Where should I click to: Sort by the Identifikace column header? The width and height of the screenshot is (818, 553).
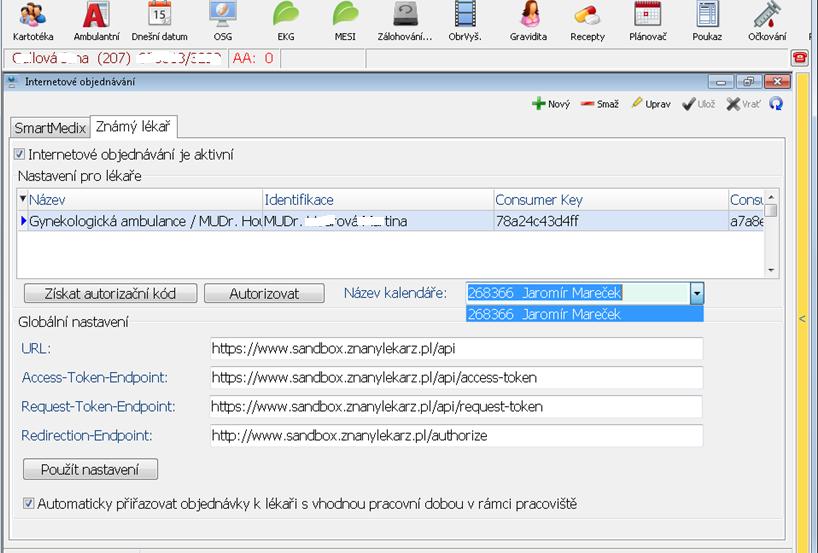coord(378,200)
